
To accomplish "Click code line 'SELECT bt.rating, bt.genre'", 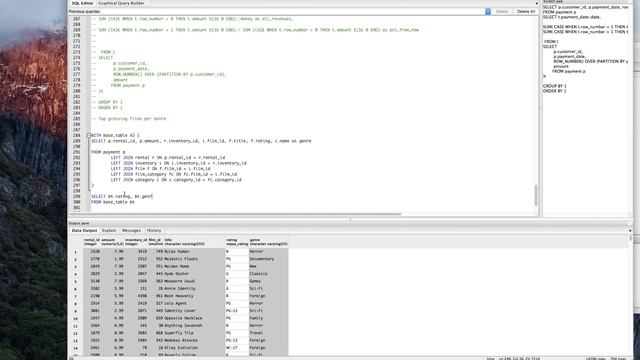I will (122, 196).
